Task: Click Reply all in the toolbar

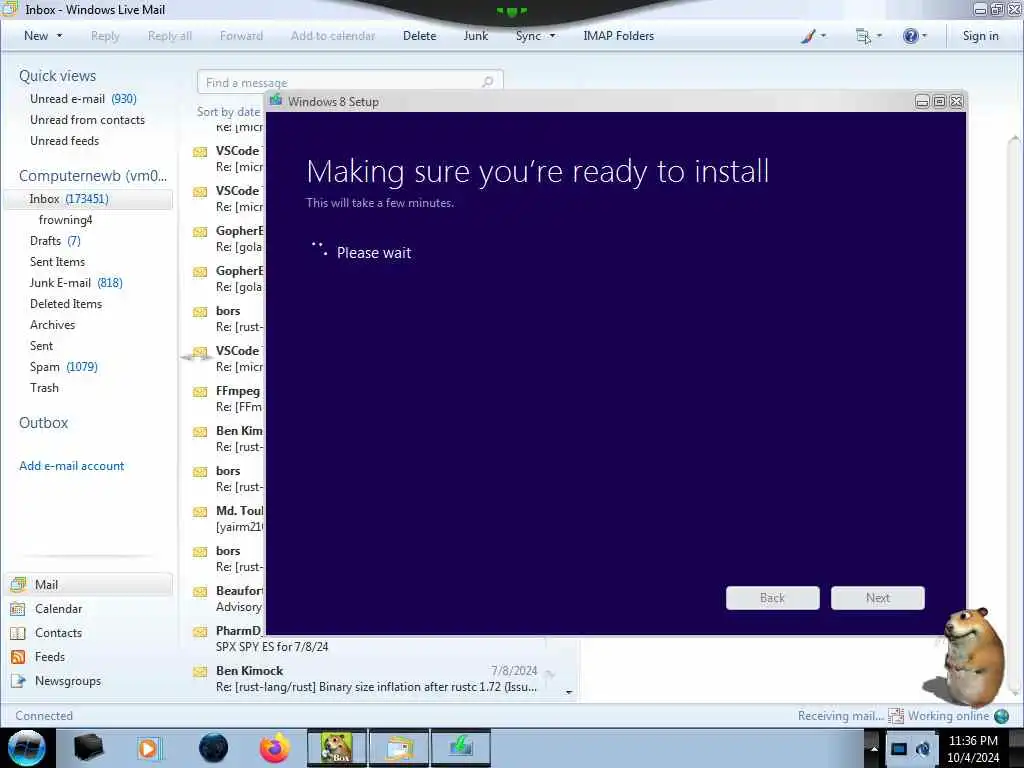Action: (x=170, y=36)
